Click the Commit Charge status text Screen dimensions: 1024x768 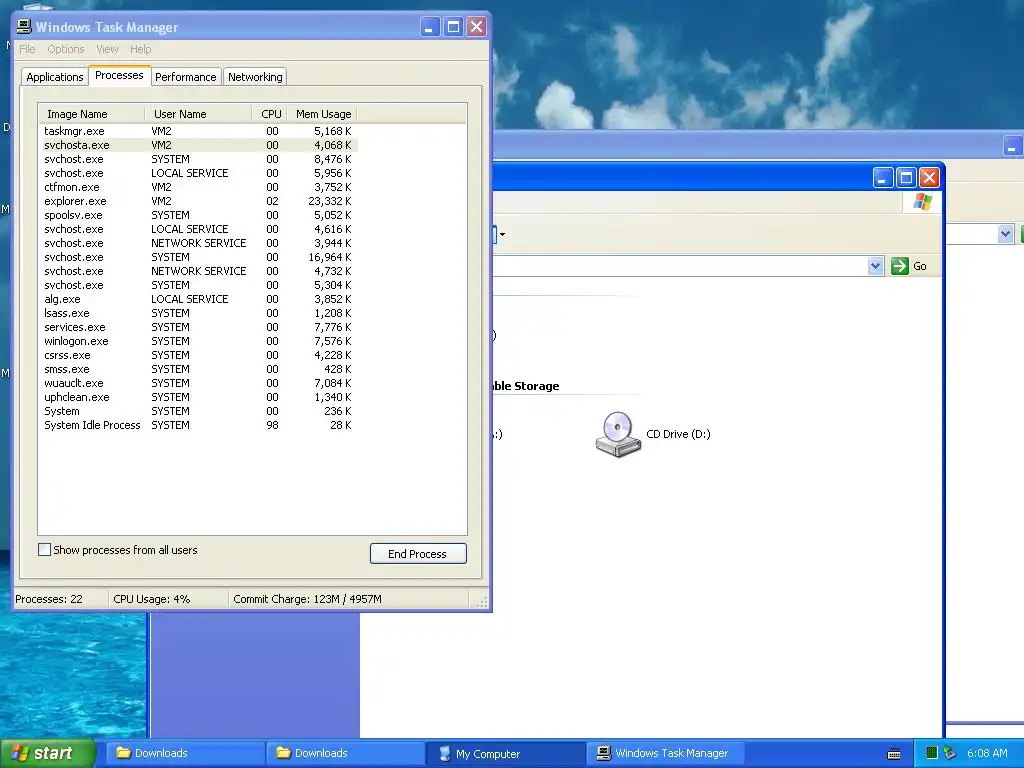[x=308, y=599]
